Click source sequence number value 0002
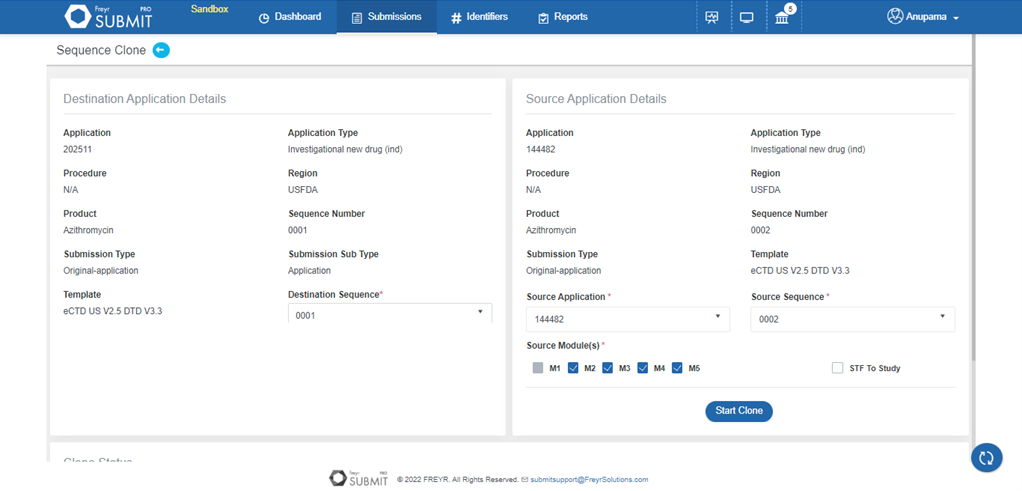 [761, 230]
